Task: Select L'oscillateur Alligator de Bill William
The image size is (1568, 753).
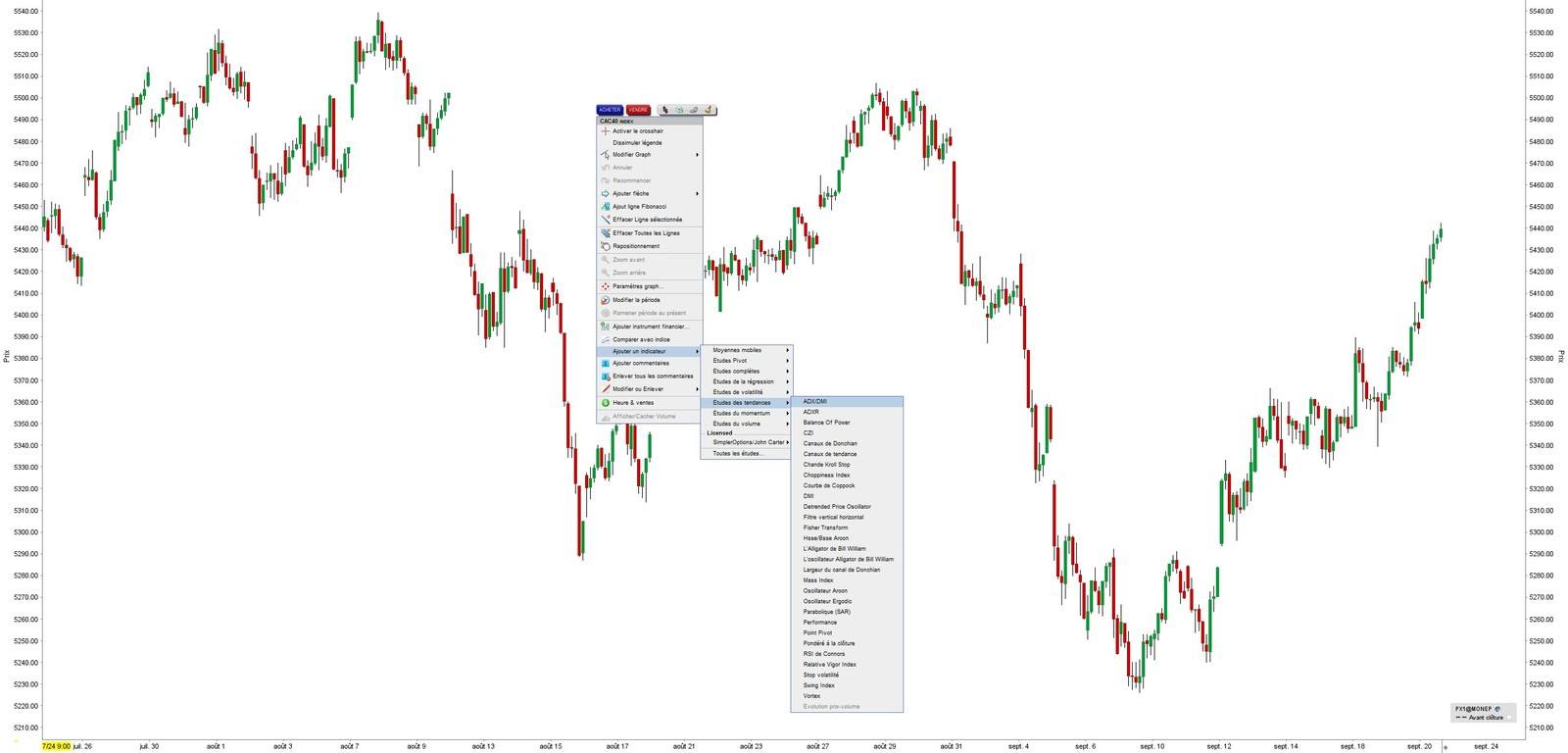Action: click(847, 559)
